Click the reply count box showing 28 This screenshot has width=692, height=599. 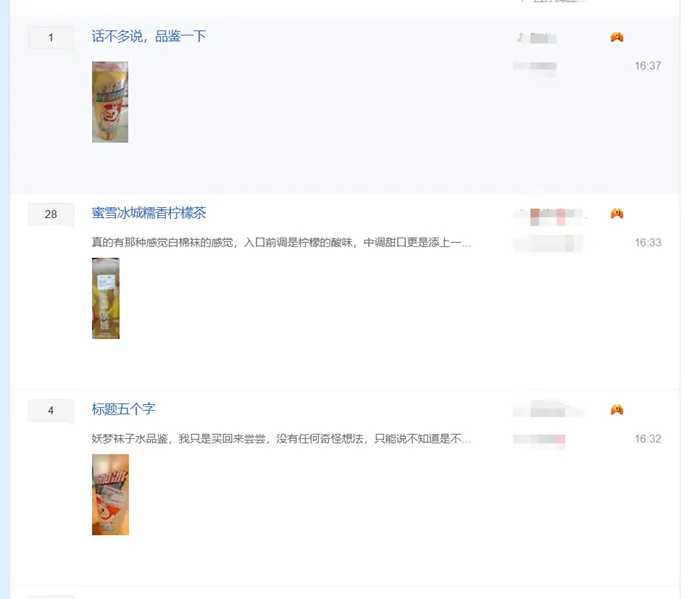coord(51,215)
